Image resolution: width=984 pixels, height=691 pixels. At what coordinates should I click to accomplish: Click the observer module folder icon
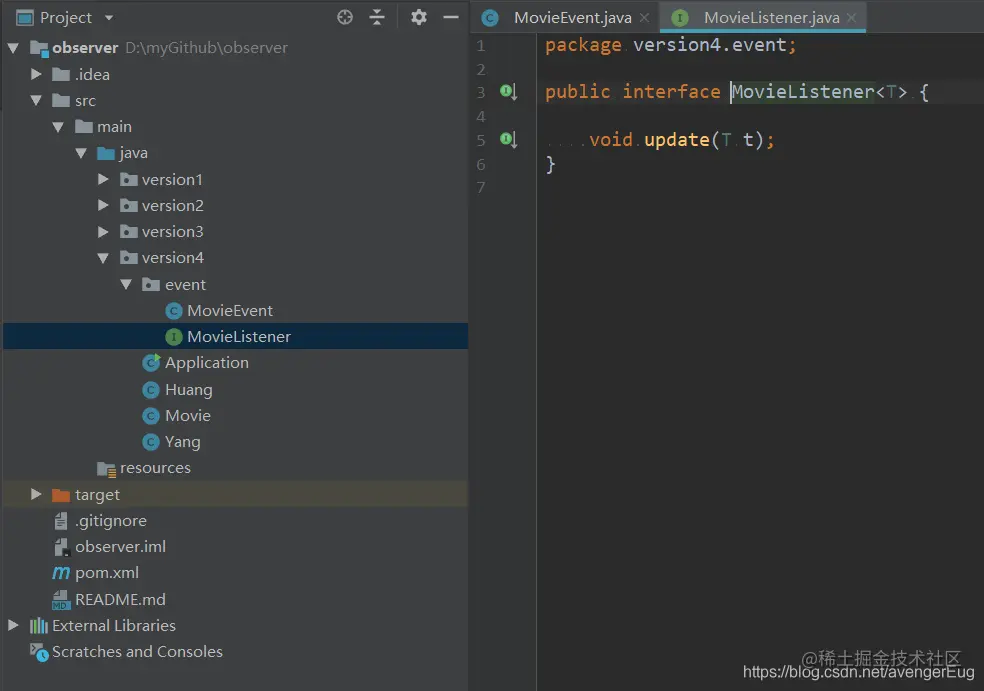coord(39,48)
